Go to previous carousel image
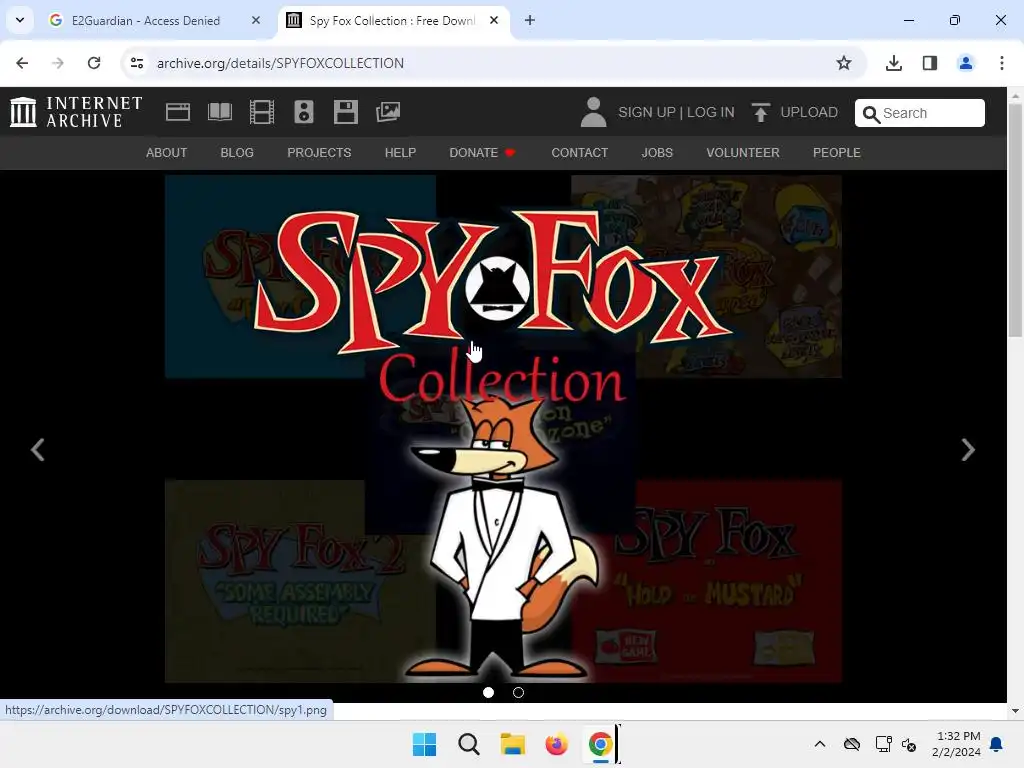1024x768 pixels. point(38,449)
